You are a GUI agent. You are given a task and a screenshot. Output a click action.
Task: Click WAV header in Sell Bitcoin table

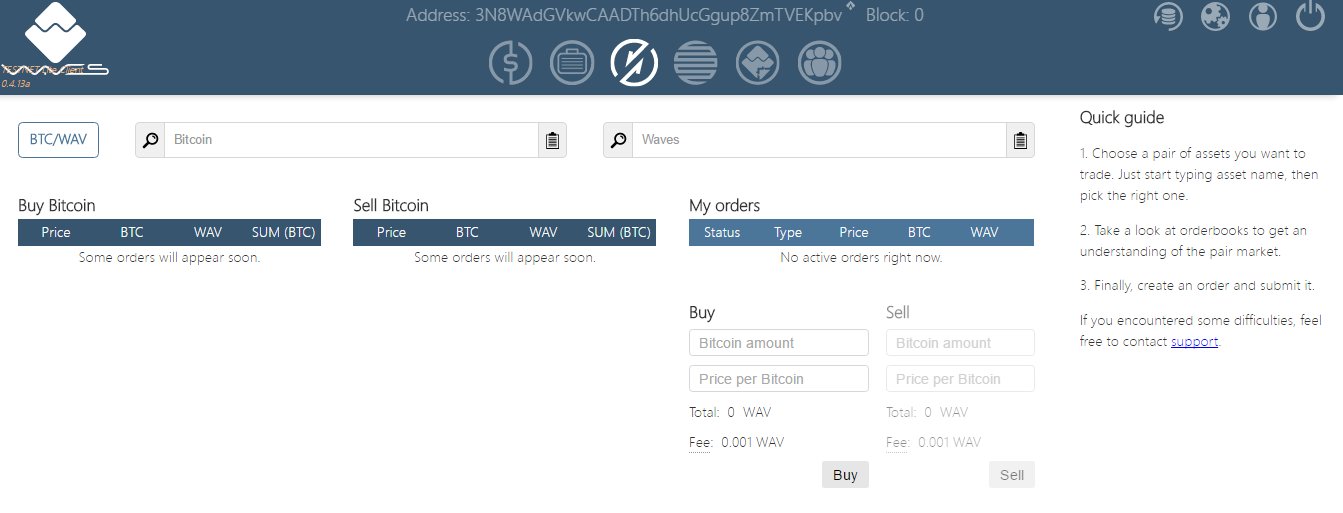[x=543, y=232]
